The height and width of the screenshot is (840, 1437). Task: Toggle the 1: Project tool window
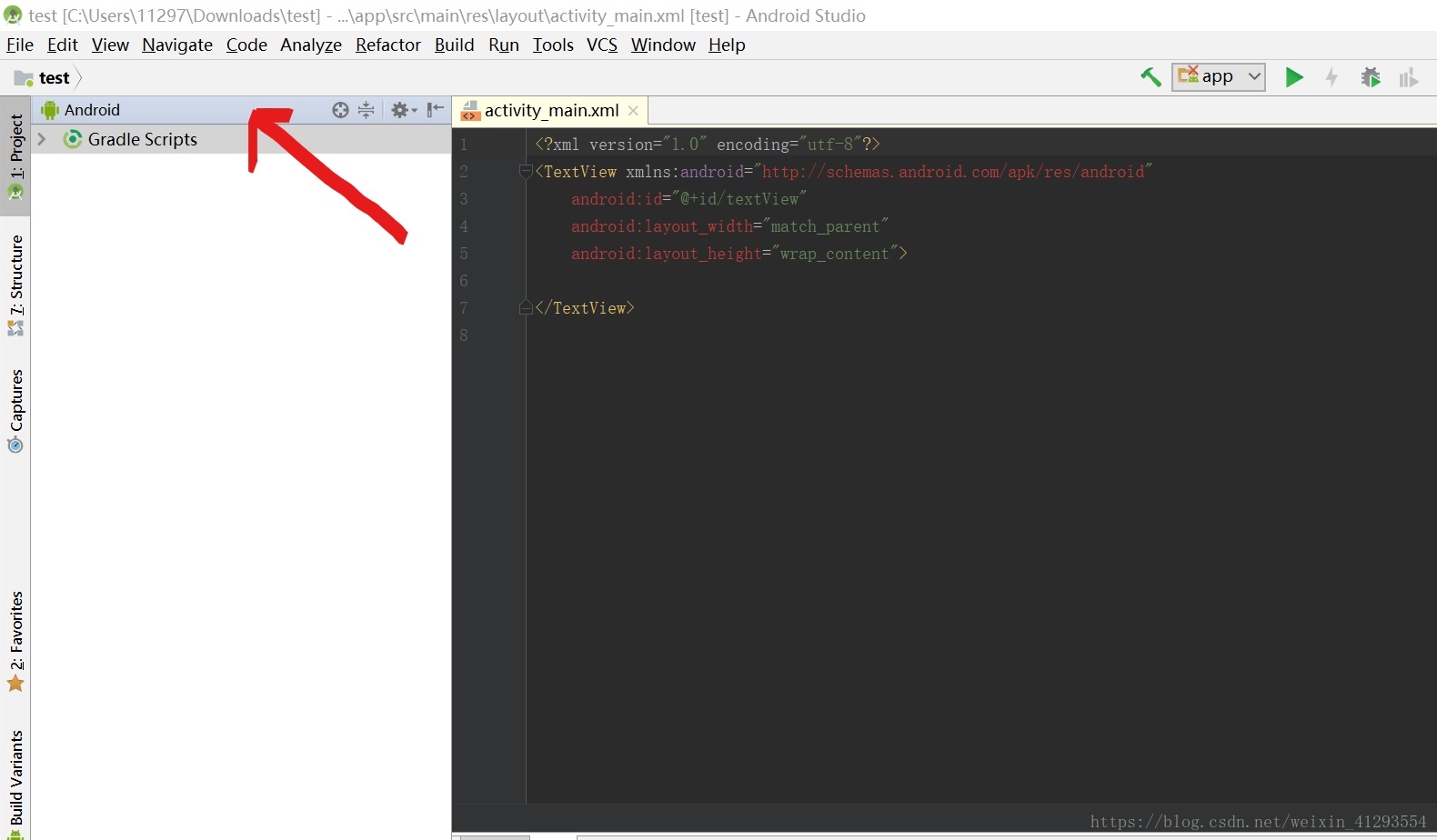15,156
